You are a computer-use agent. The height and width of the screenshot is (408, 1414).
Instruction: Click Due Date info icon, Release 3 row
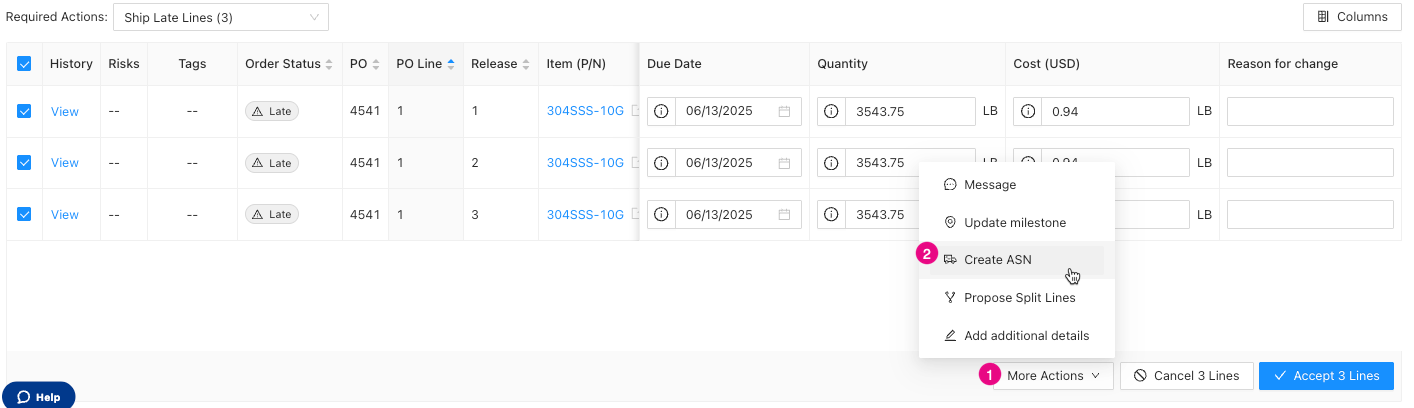point(662,214)
